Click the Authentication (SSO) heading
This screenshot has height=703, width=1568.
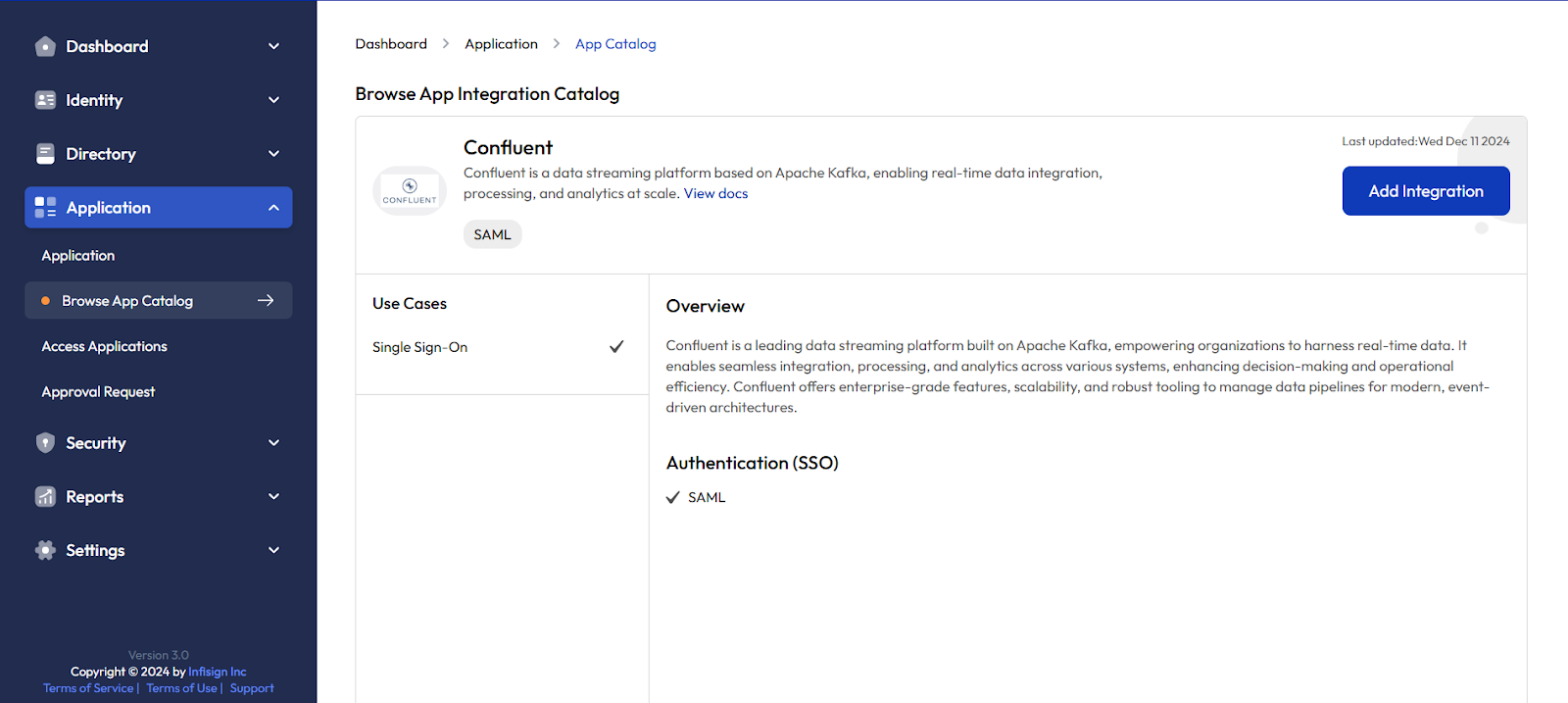click(753, 463)
